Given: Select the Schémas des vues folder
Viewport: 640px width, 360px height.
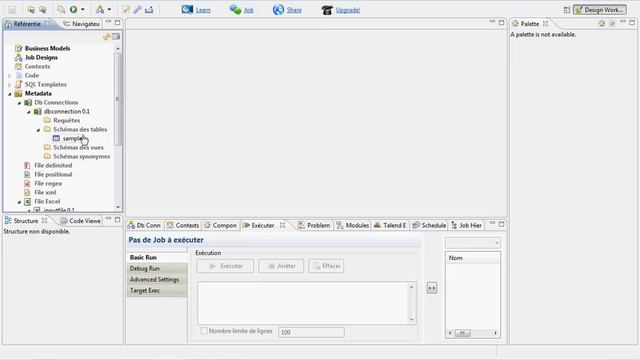Looking at the screenshot, I should click(78, 147).
